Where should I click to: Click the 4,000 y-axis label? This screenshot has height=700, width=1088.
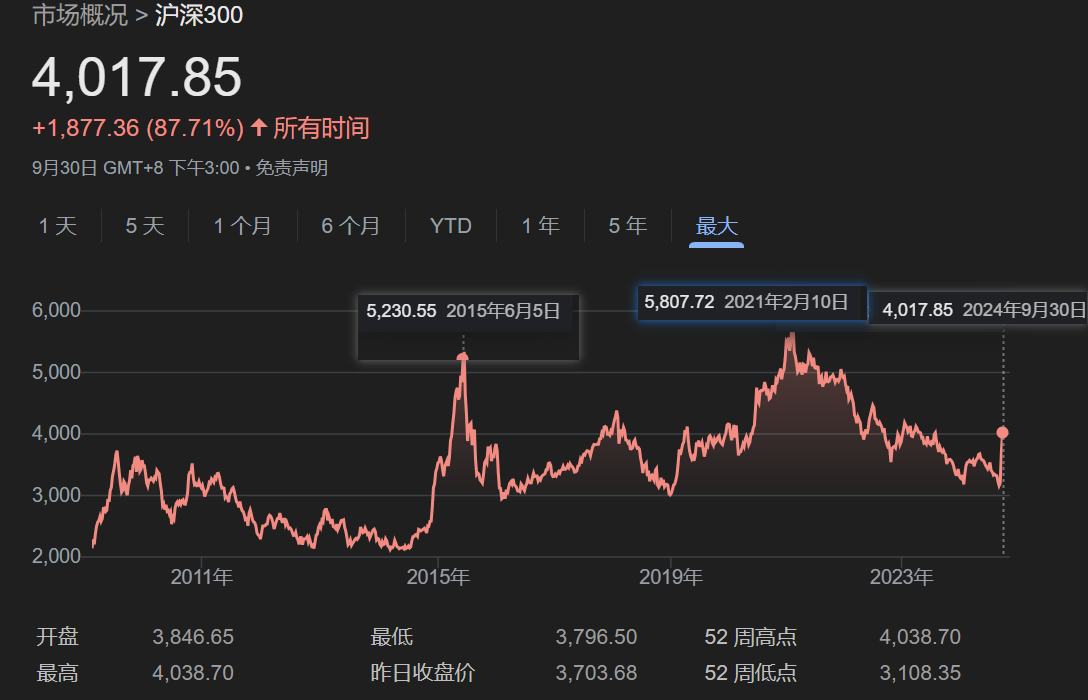click(56, 434)
